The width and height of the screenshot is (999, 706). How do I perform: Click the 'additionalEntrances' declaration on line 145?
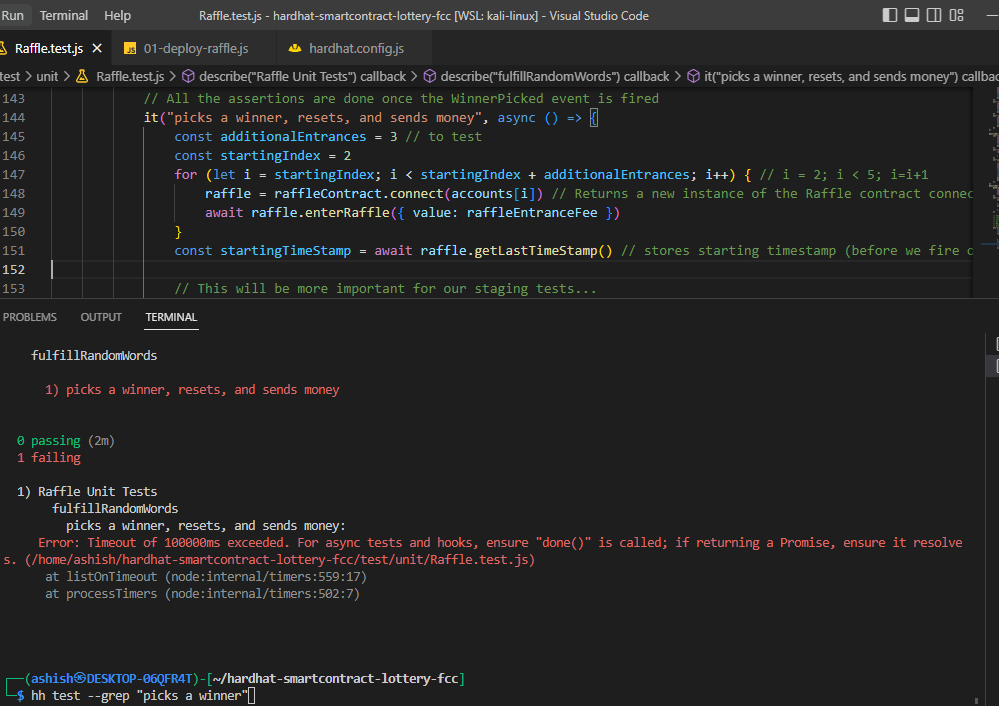[x=293, y=137]
